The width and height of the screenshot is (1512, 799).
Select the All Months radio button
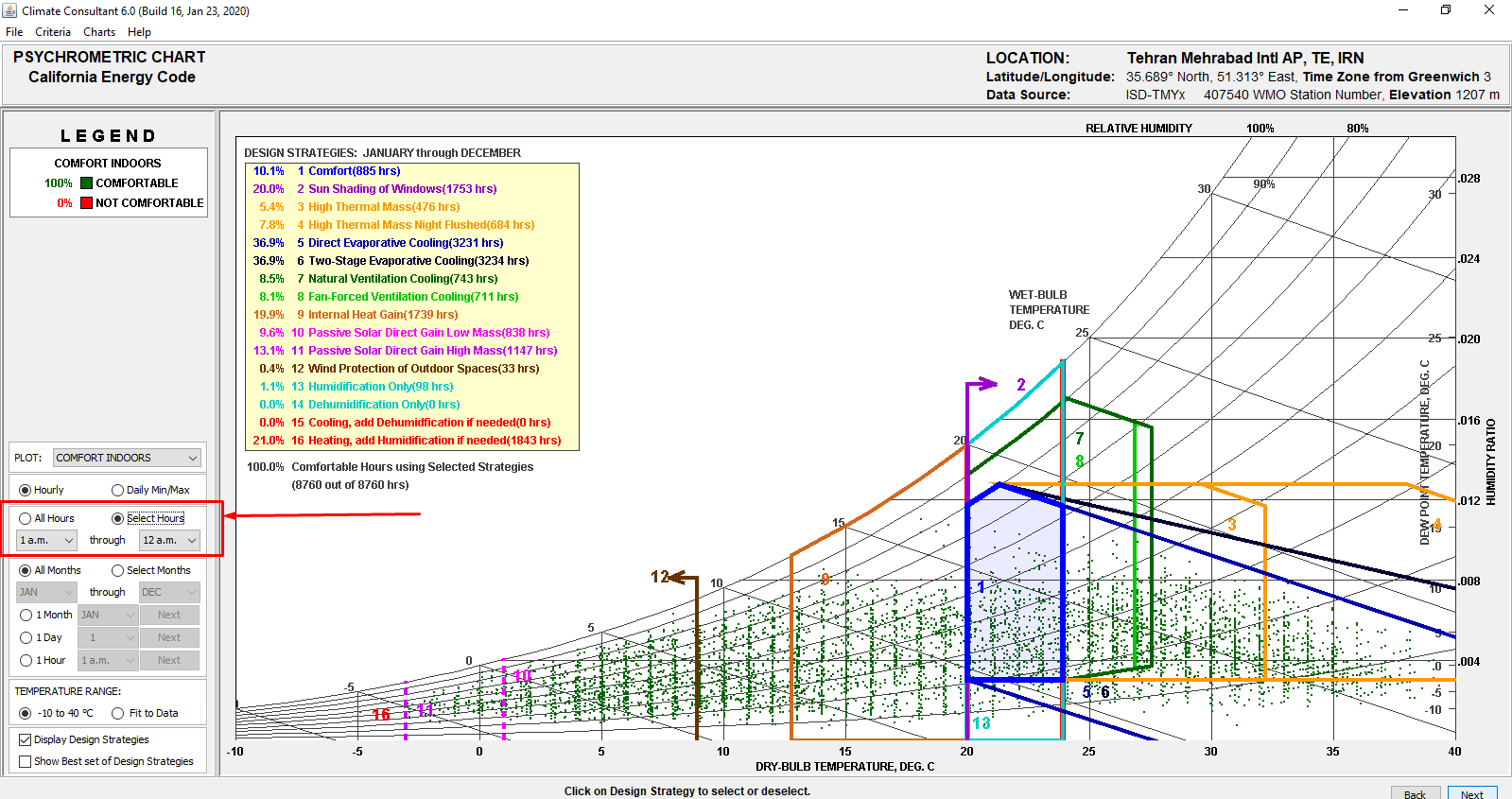26,570
